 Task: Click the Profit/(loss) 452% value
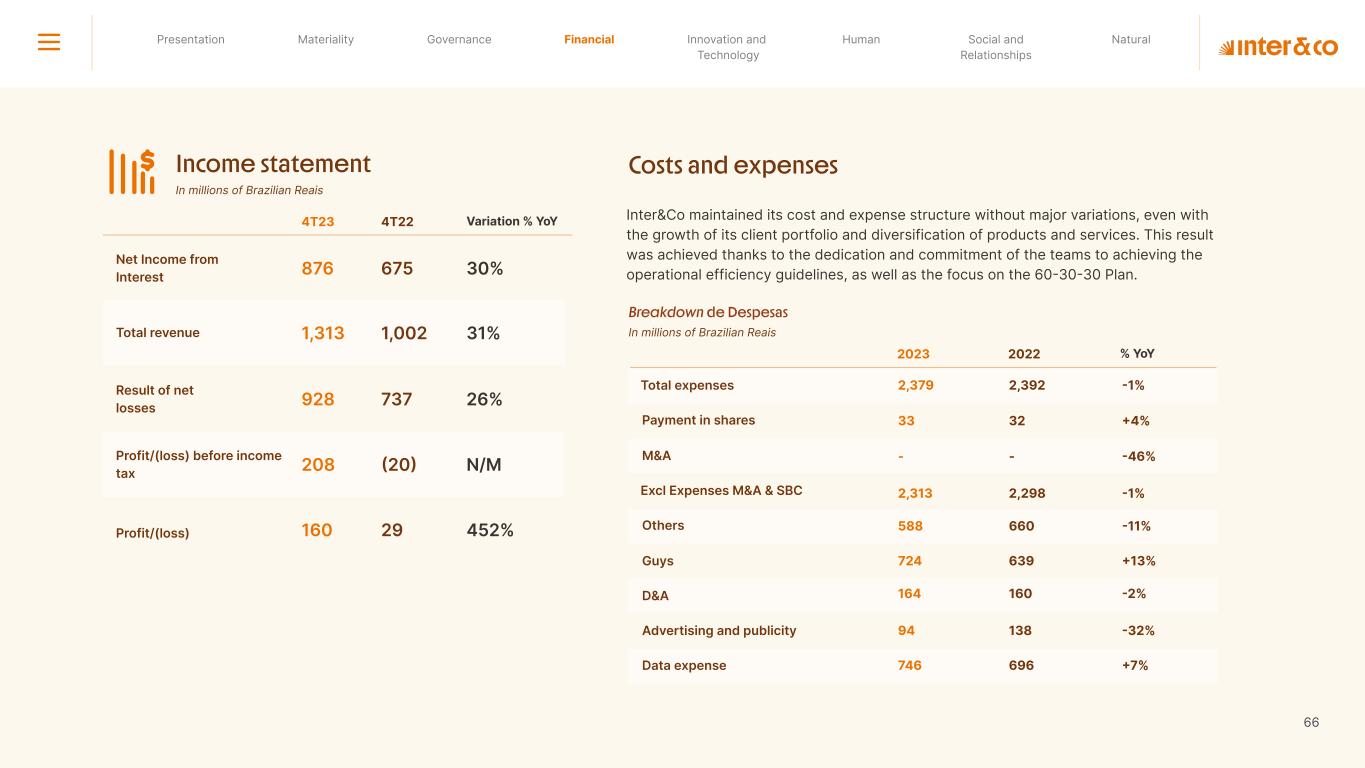[x=490, y=530]
